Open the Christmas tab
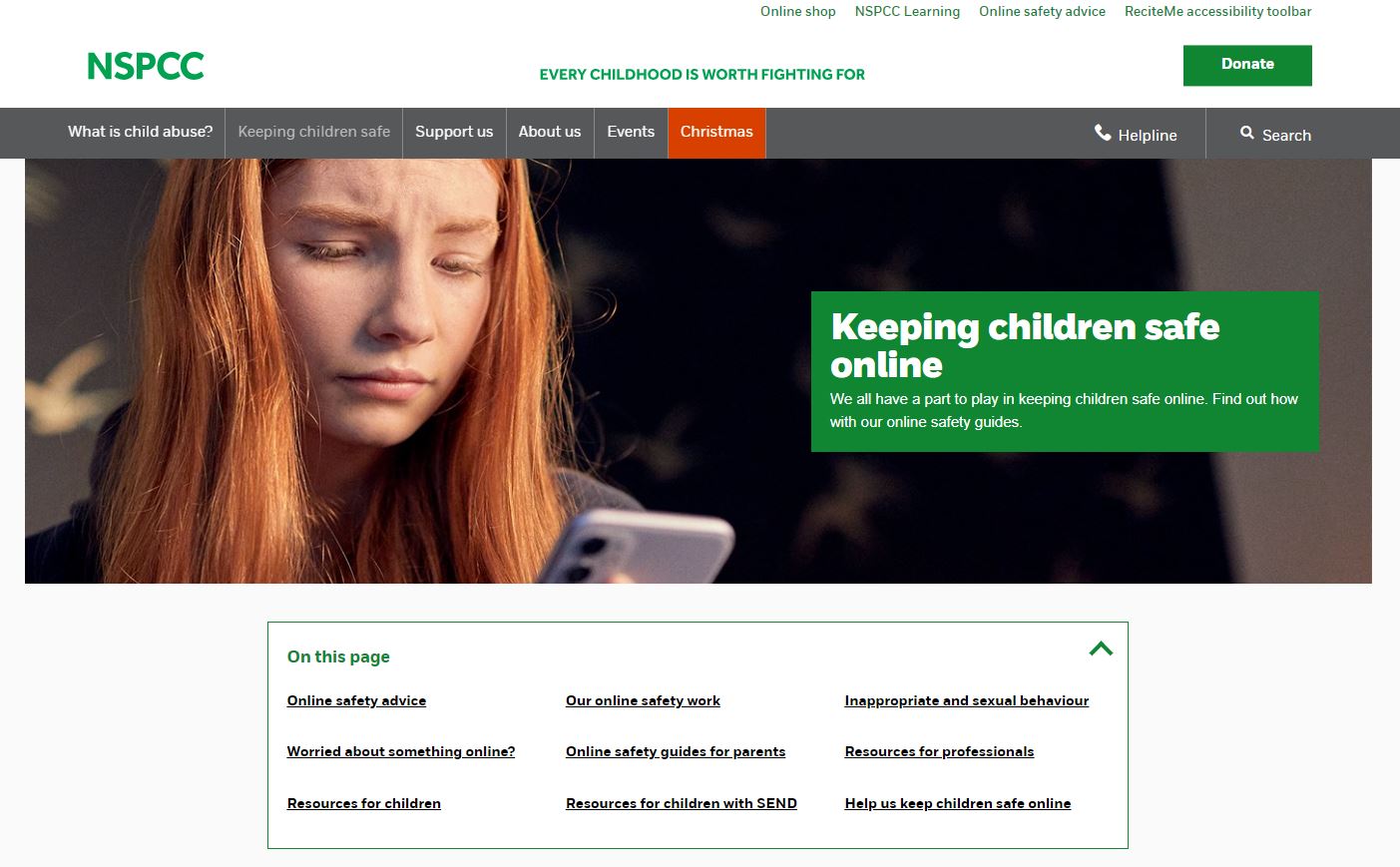The image size is (1400, 867). [716, 132]
